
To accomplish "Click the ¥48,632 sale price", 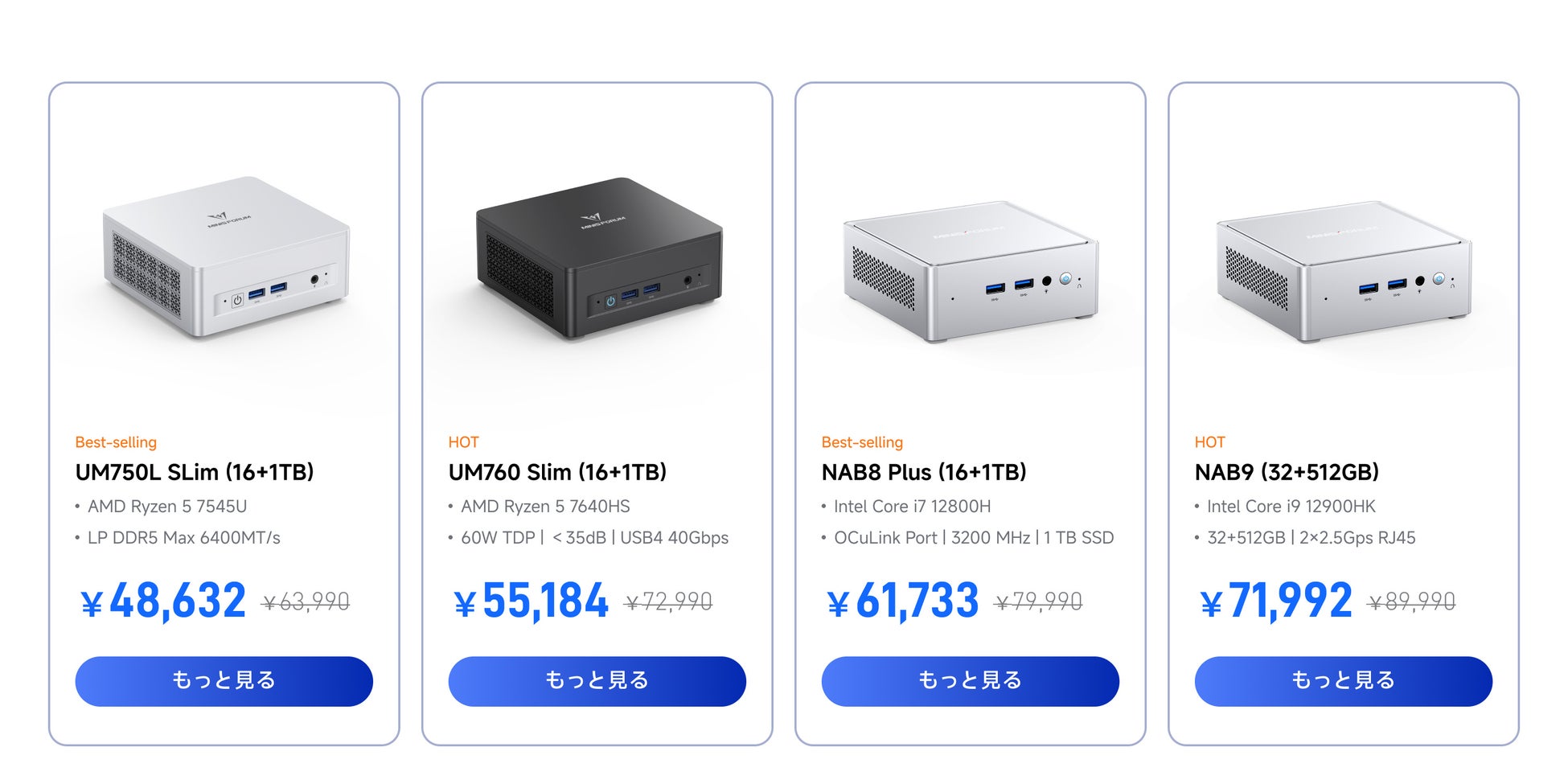I will [x=163, y=601].
